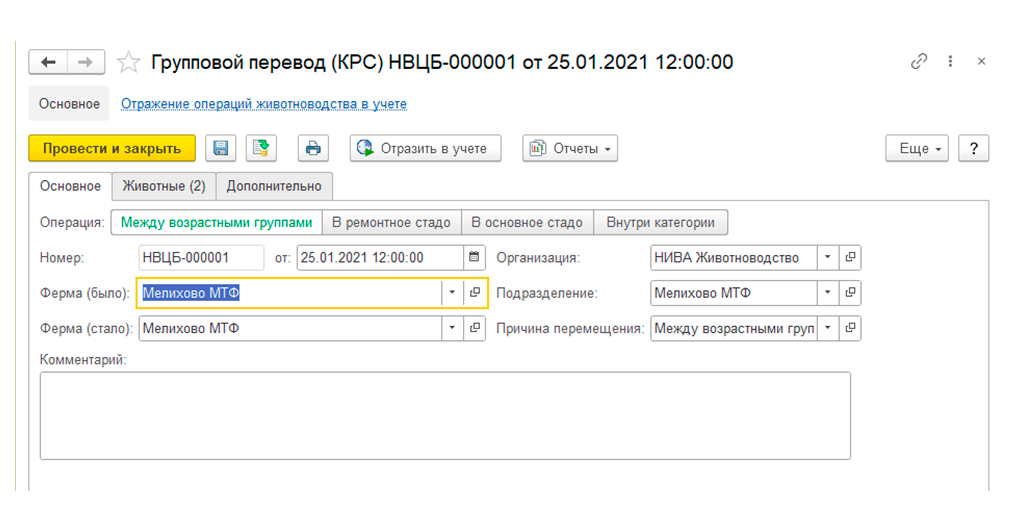
Task: Save document with the floppy disk icon
Action: (221, 148)
